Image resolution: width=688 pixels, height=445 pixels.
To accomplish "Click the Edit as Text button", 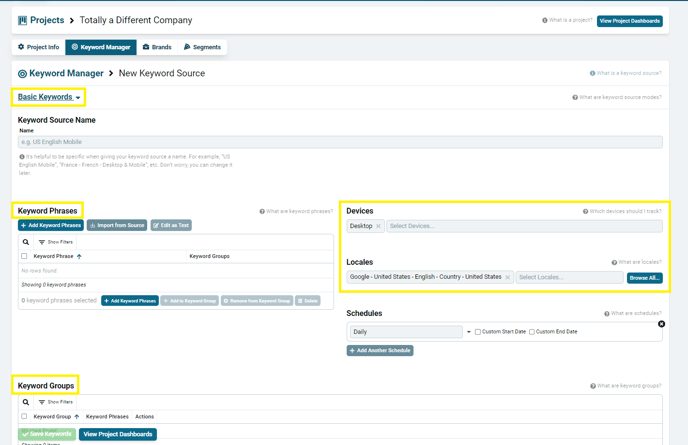I will point(171,225).
